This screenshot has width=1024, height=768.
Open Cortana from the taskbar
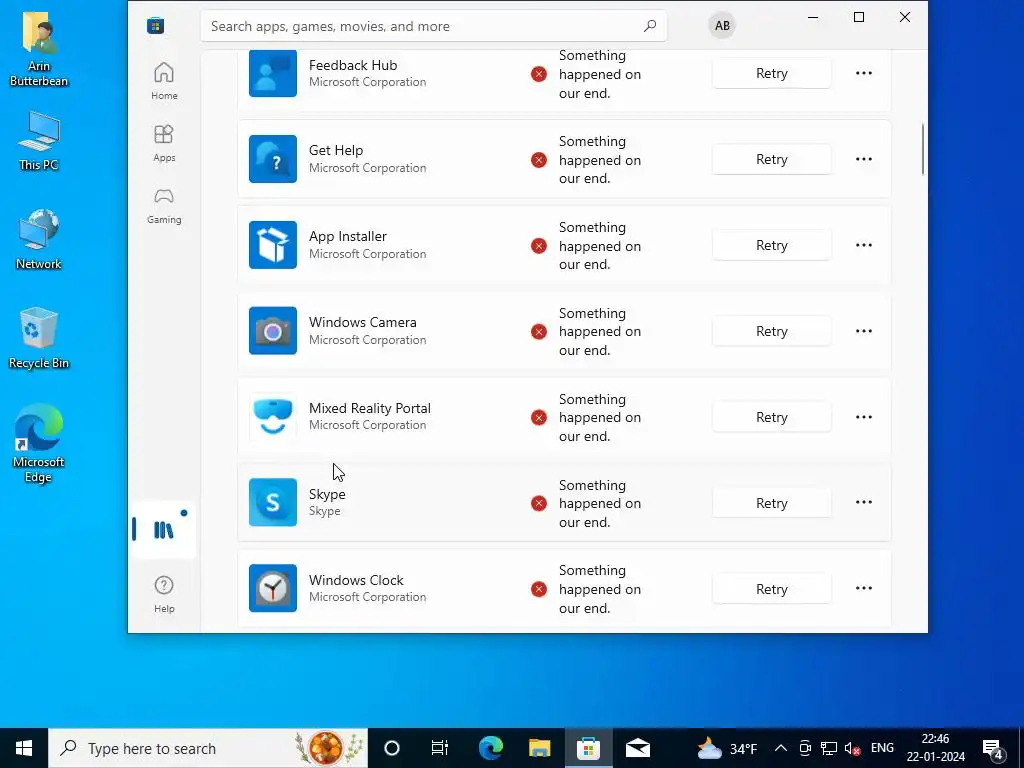(391, 748)
